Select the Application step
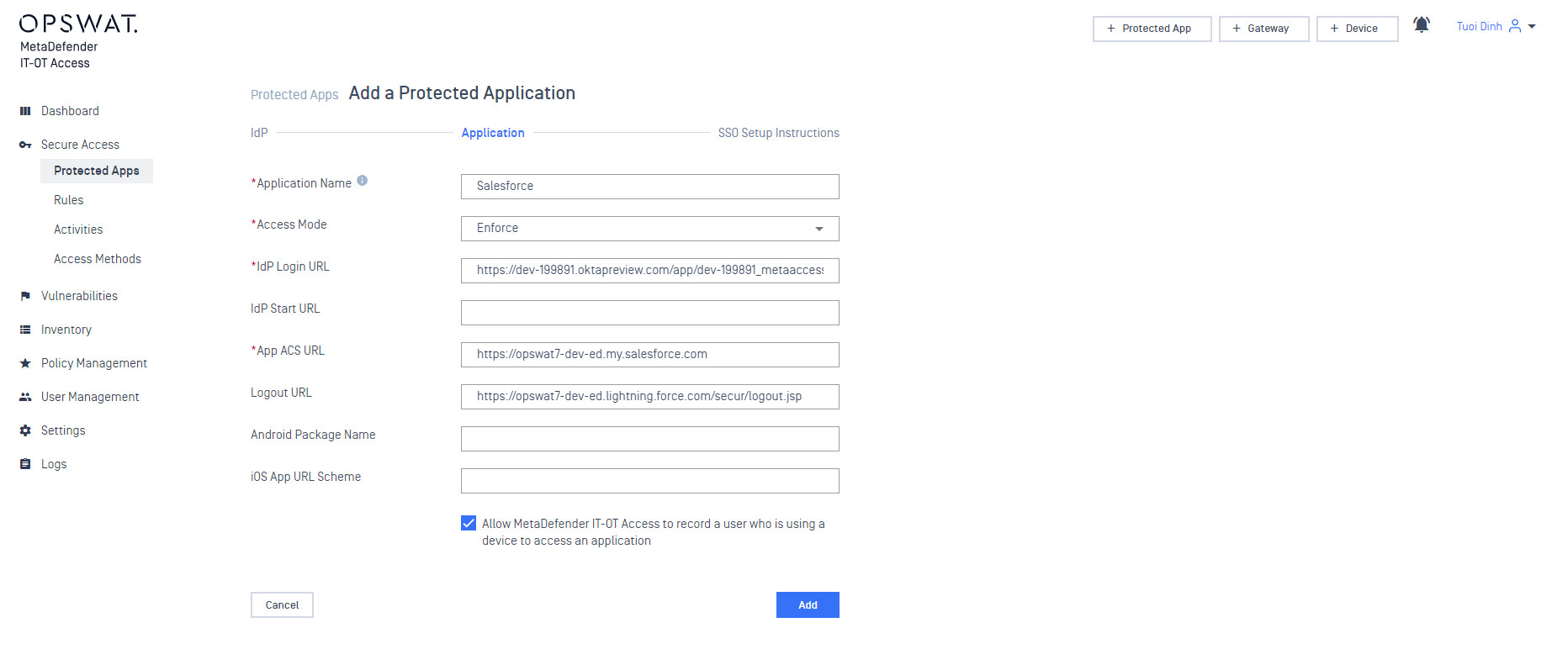The image size is (1568, 665). coord(493,133)
